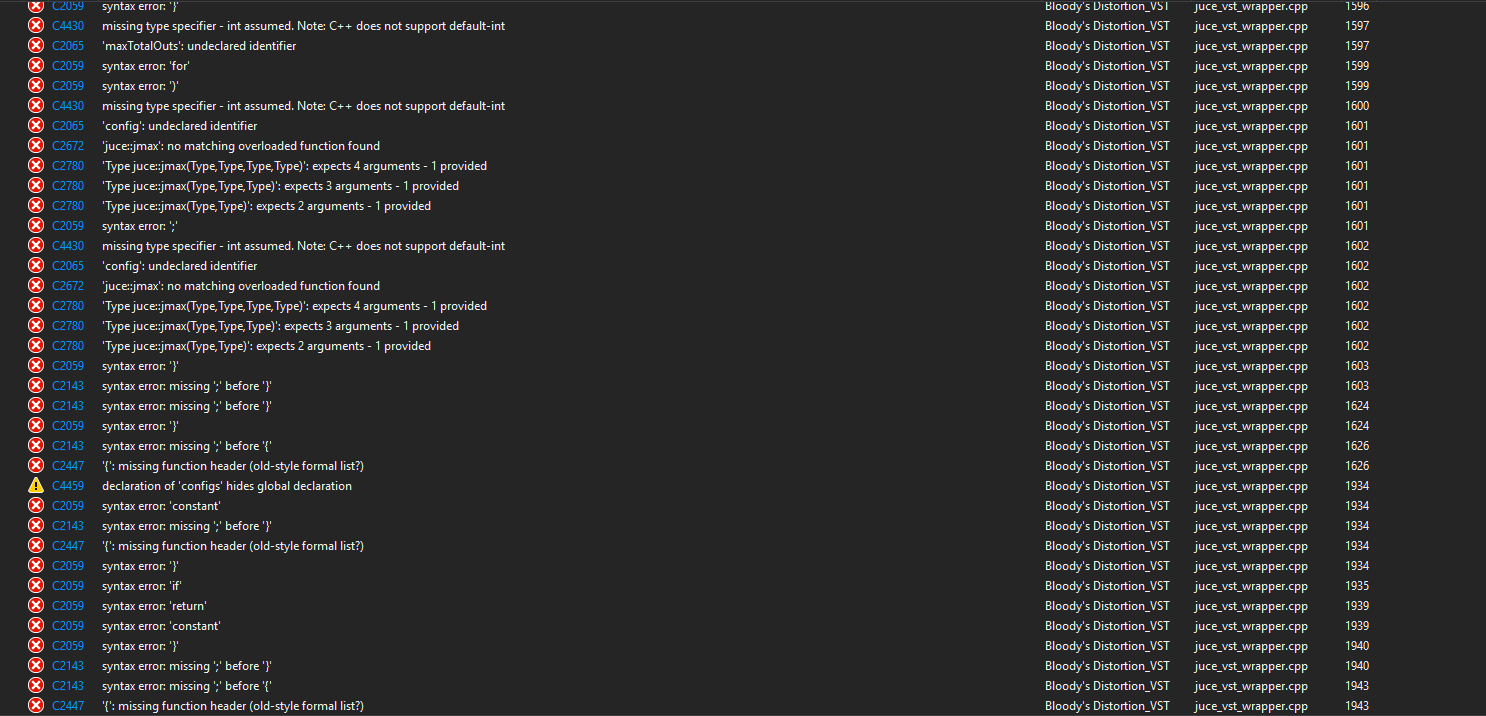Click error icon for line 1600 missing type specifier
This screenshot has height=716, width=1486.
pyautogui.click(x=36, y=105)
